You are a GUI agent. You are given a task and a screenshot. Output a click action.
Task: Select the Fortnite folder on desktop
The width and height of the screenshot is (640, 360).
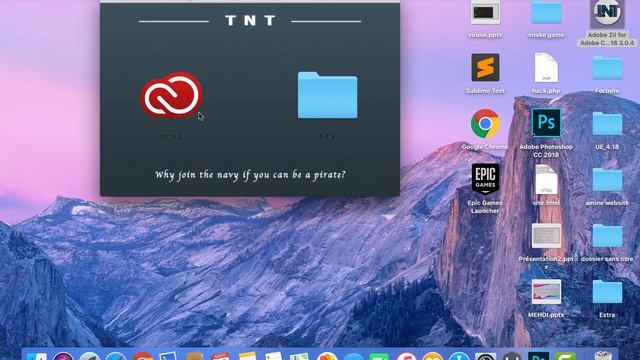coord(607,68)
